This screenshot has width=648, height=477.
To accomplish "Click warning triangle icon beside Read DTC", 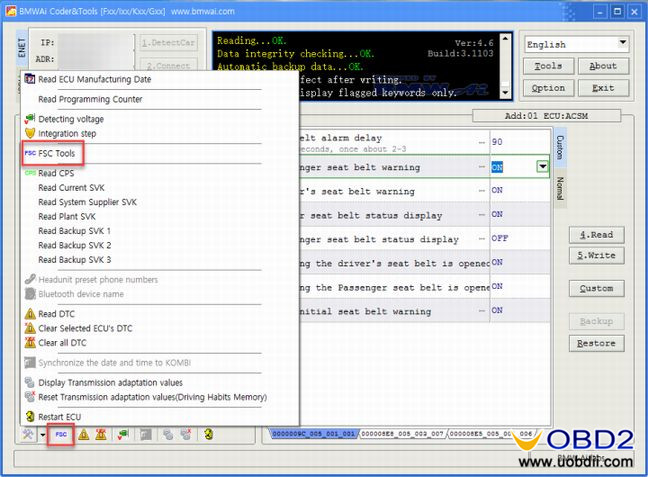I will tap(30, 314).
